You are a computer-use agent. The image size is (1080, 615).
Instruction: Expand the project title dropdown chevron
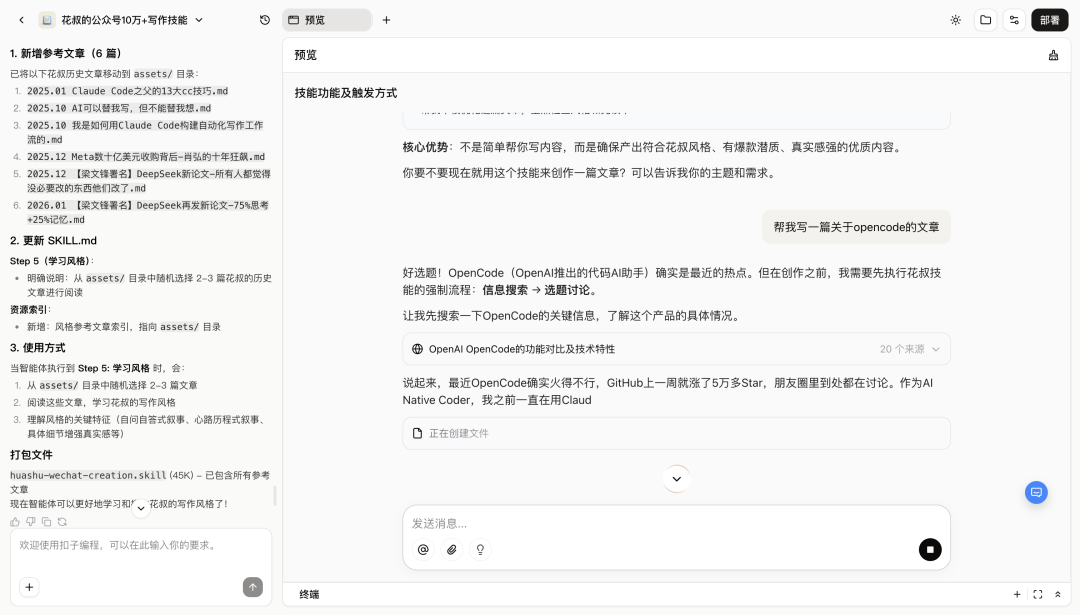pyautogui.click(x=199, y=20)
